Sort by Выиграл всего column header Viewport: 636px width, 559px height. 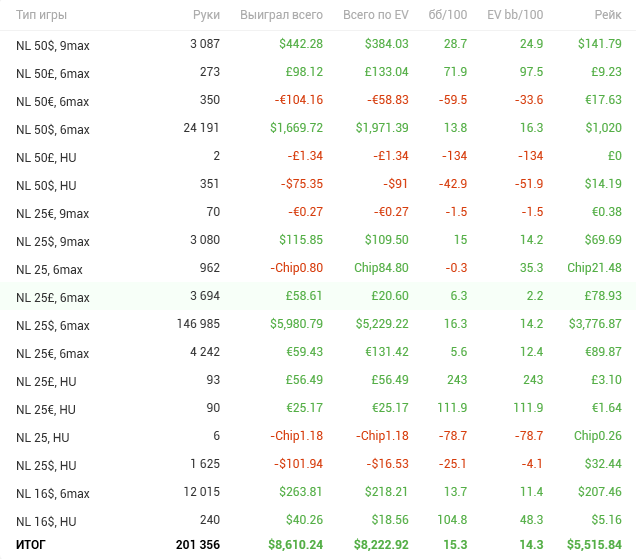pos(281,15)
